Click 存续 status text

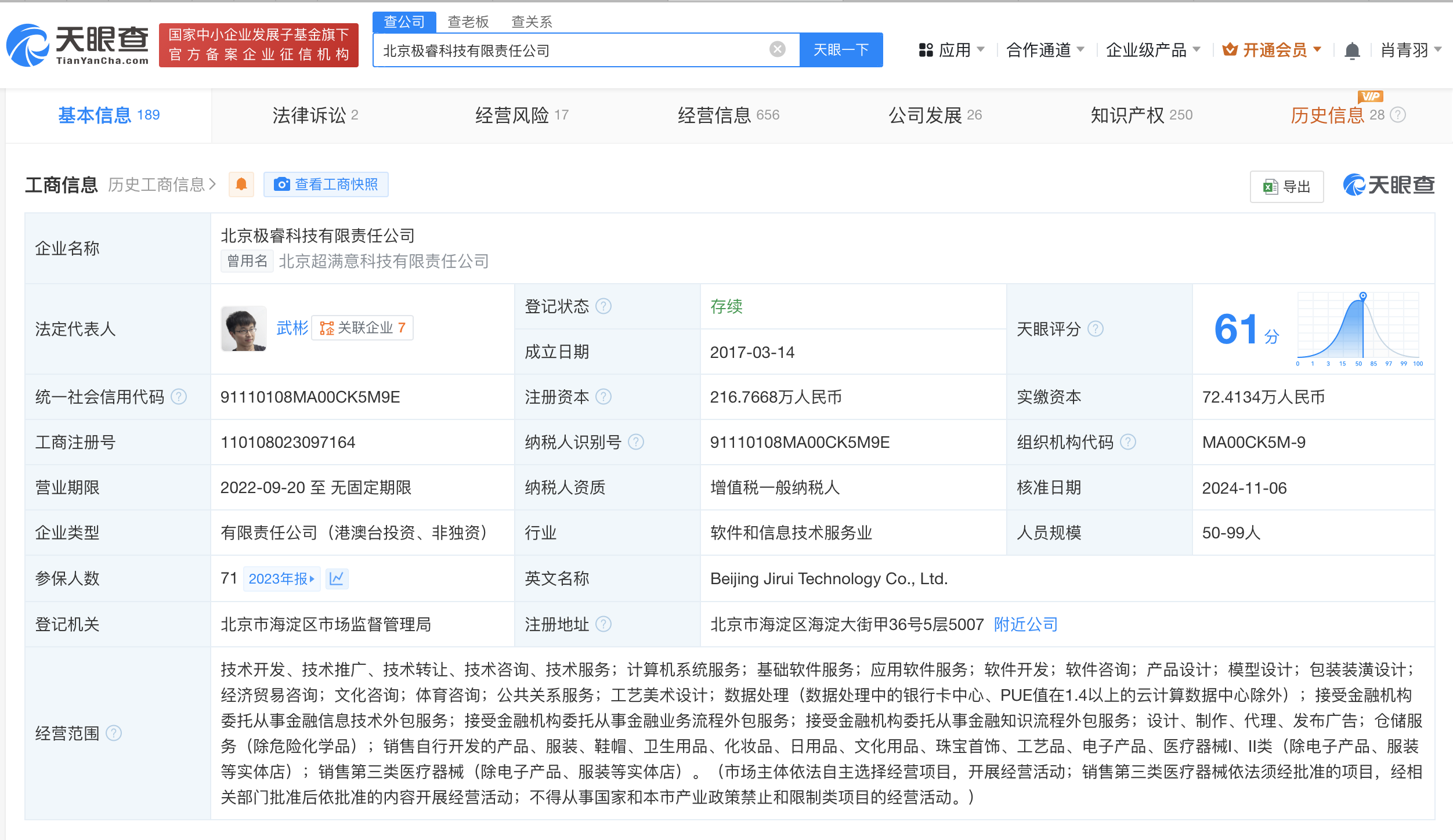click(726, 306)
